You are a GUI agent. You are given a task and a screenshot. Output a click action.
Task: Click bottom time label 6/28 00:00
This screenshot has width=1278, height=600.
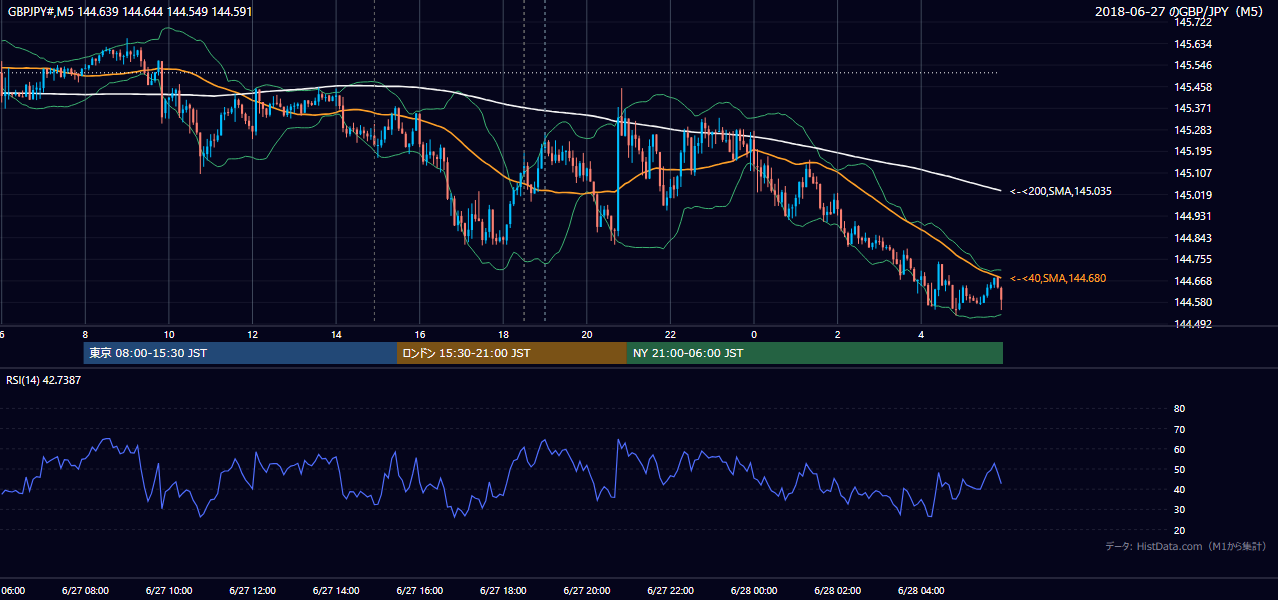click(754, 591)
